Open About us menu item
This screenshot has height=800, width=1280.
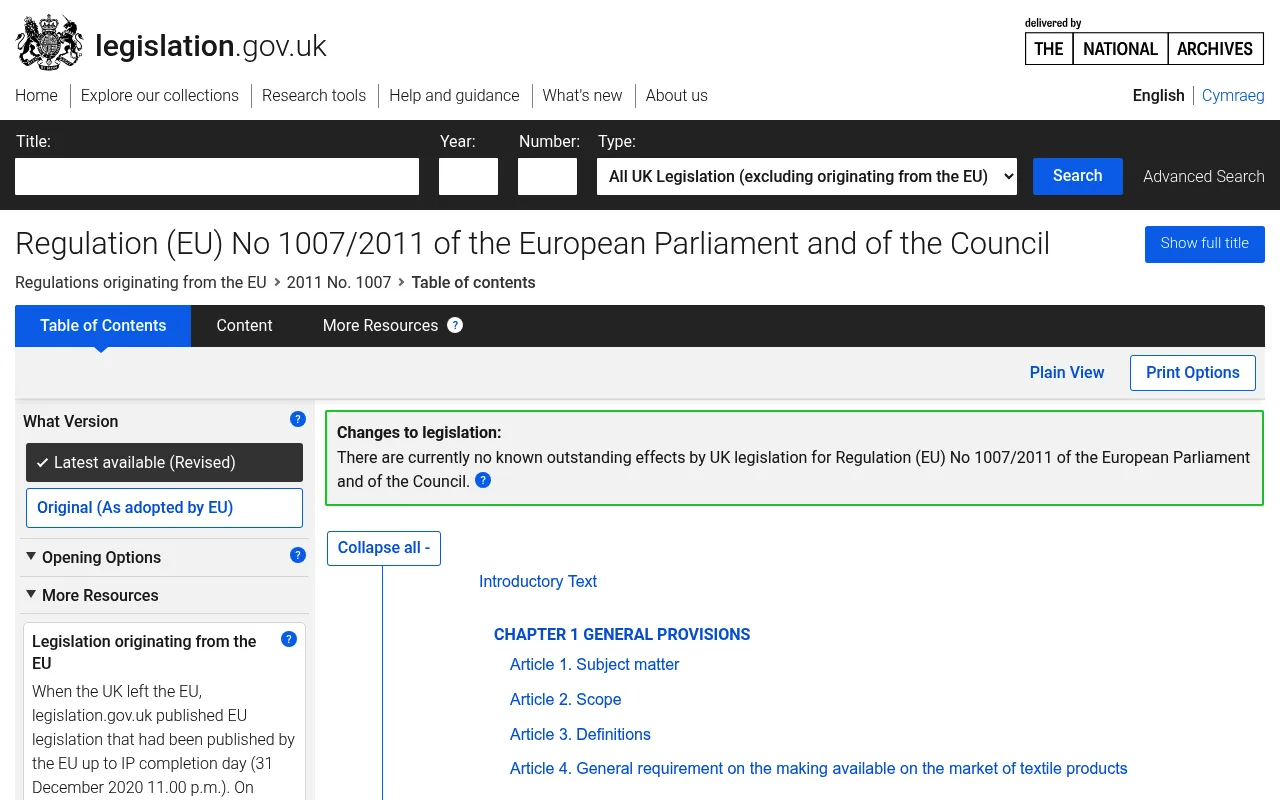click(x=676, y=95)
